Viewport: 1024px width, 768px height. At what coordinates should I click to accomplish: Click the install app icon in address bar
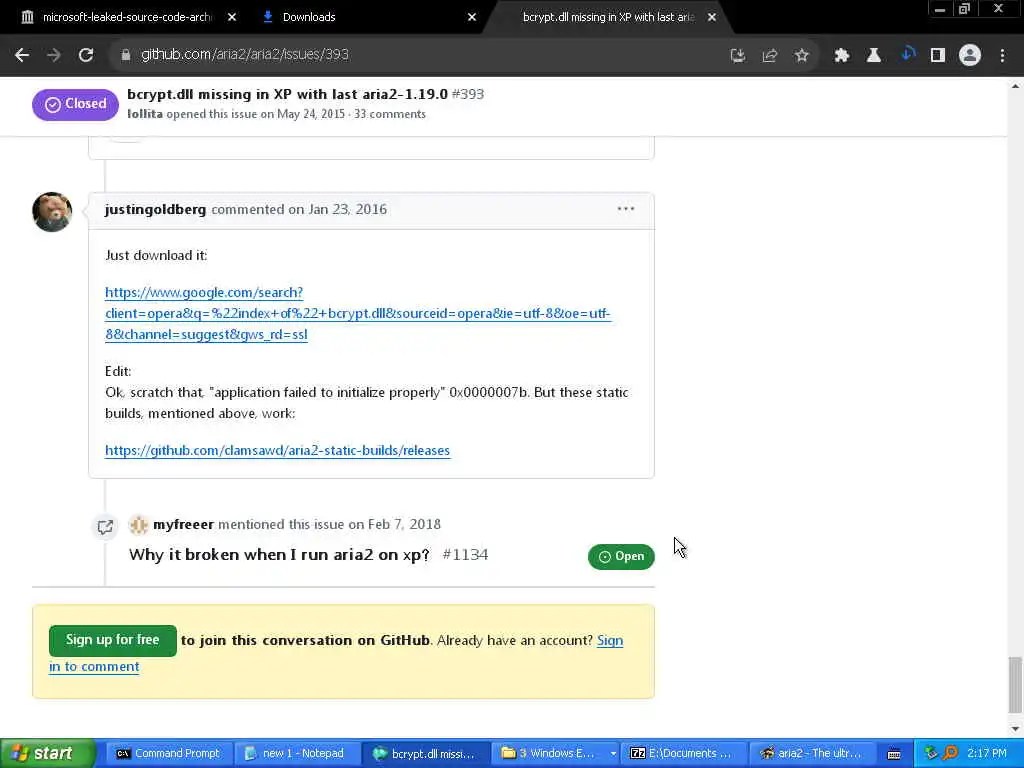pyautogui.click(x=737, y=56)
